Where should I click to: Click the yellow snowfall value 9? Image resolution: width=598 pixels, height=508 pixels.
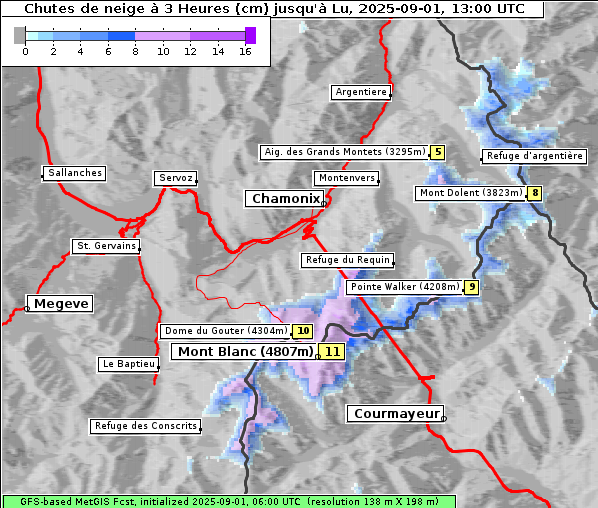(472, 287)
